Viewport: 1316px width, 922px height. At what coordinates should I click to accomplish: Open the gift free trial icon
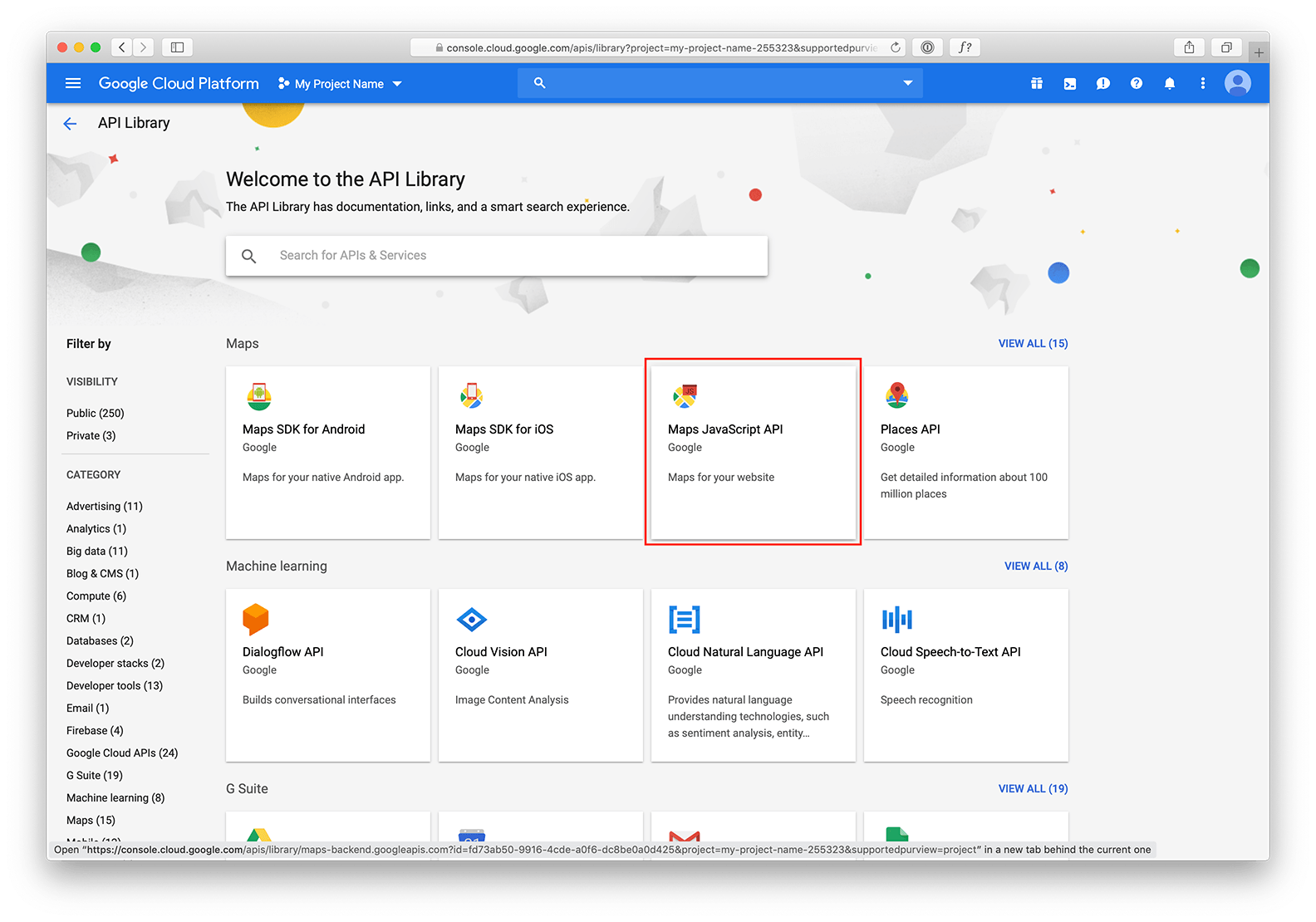click(1037, 83)
